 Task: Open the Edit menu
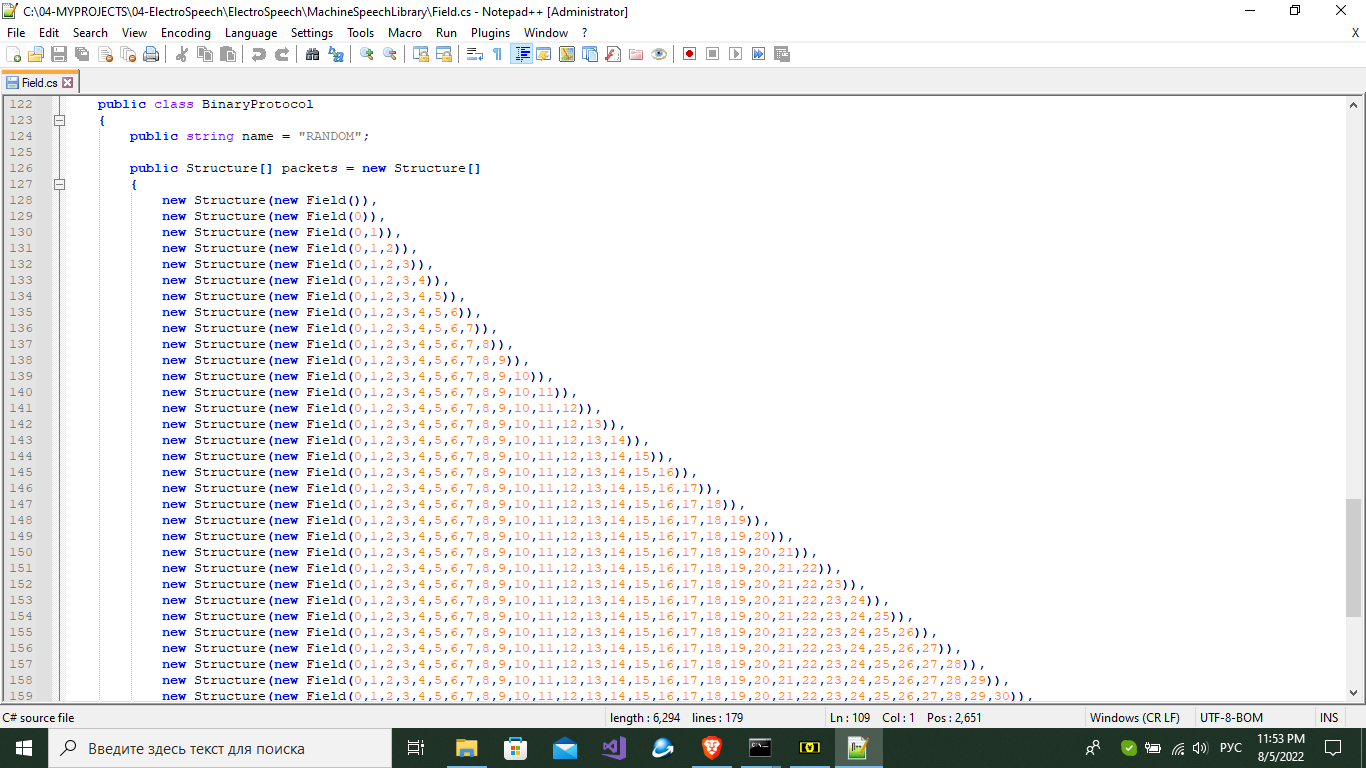coord(49,33)
